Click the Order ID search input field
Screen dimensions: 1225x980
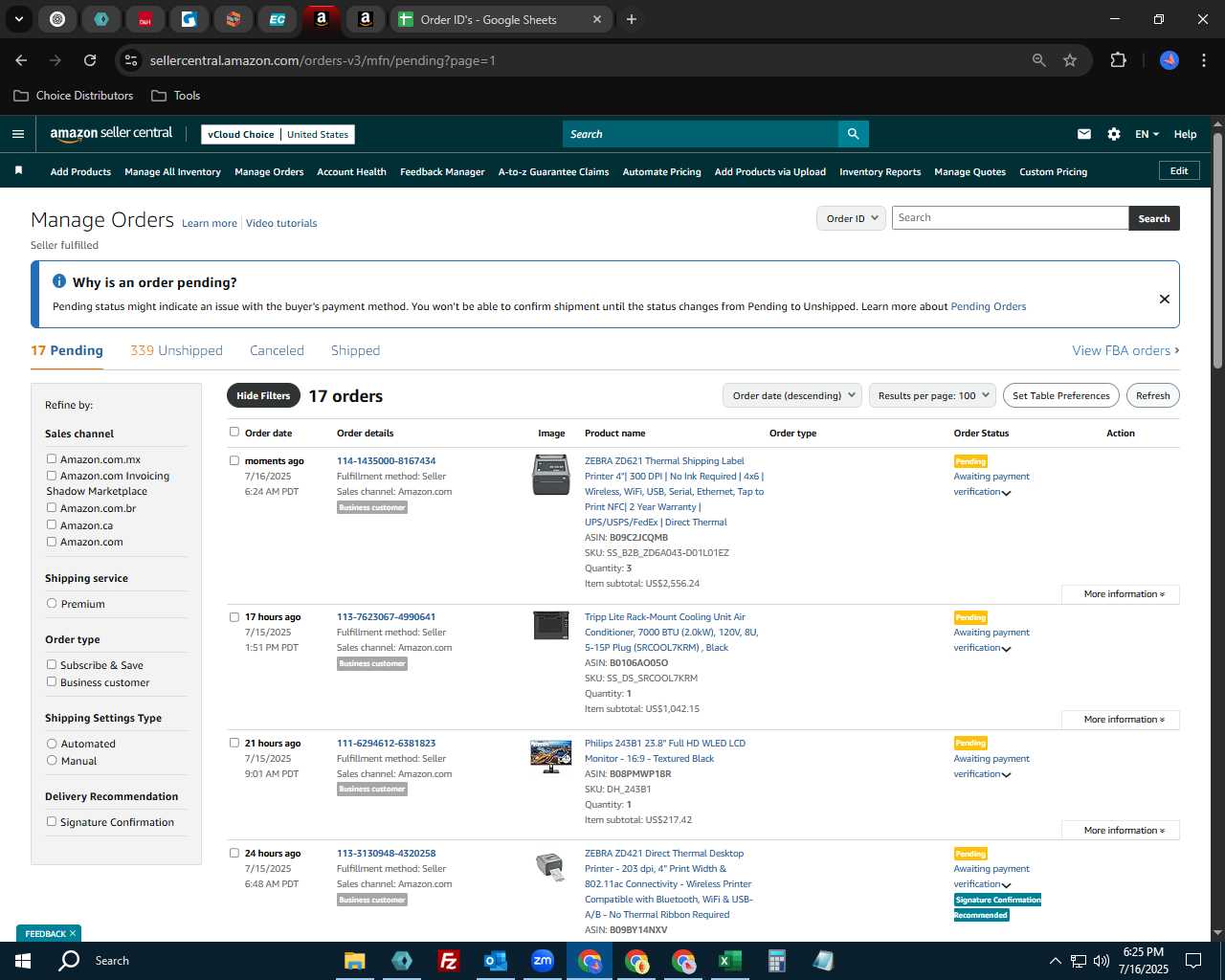[1010, 217]
